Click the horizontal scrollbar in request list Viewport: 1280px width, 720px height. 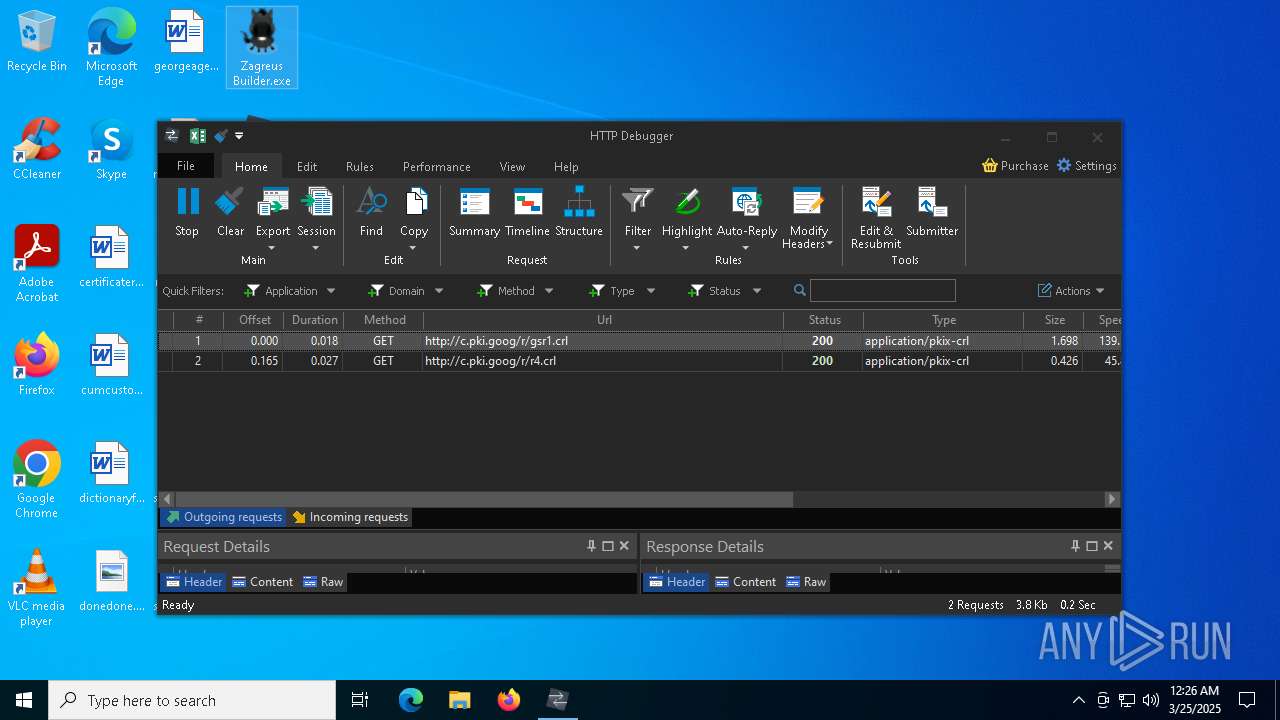(x=484, y=499)
